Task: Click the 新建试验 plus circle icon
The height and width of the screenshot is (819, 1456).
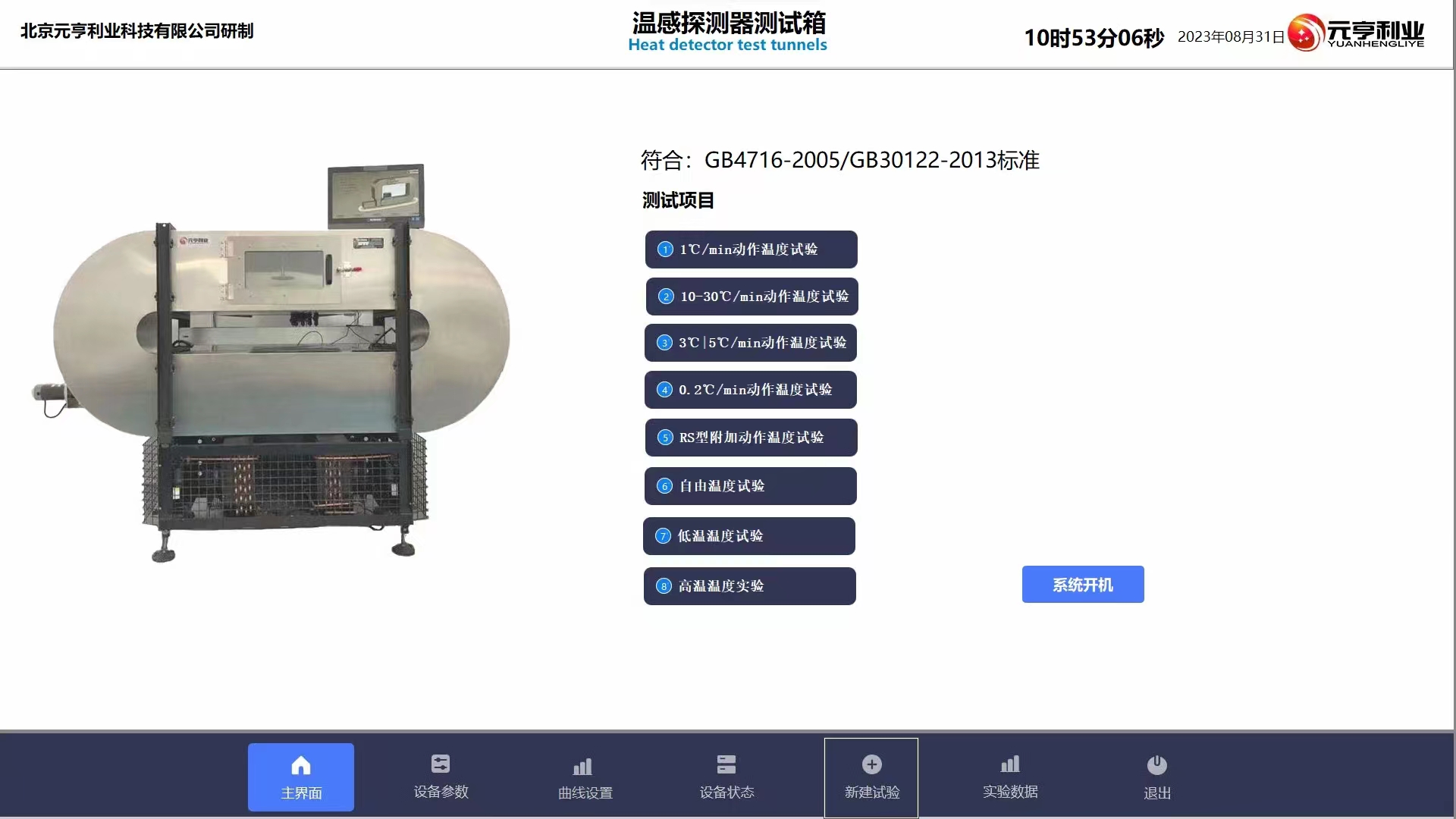Action: [872, 764]
